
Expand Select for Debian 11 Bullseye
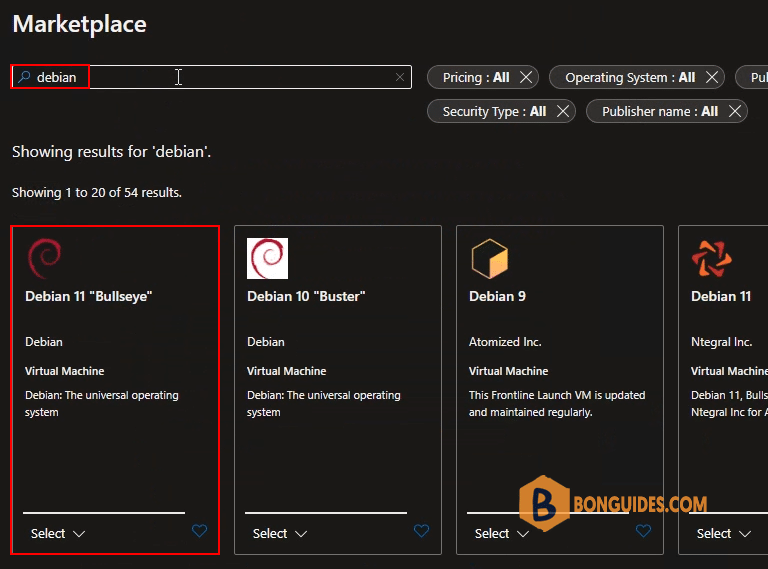58,533
